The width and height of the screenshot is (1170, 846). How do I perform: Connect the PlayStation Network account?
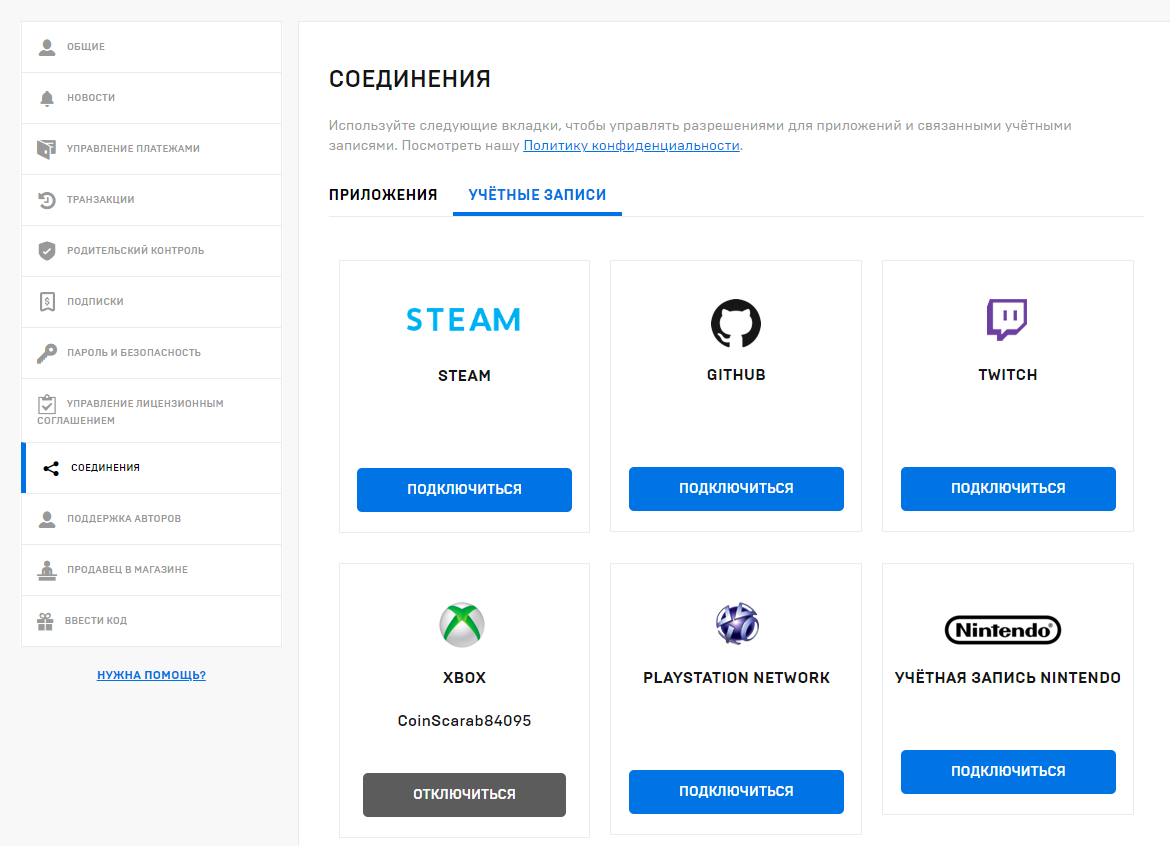pyautogui.click(x=736, y=792)
